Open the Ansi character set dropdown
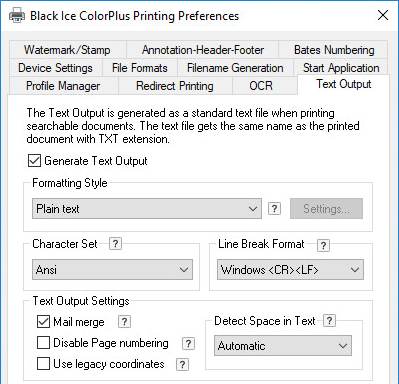The height and width of the screenshot is (384, 399). click(112, 270)
